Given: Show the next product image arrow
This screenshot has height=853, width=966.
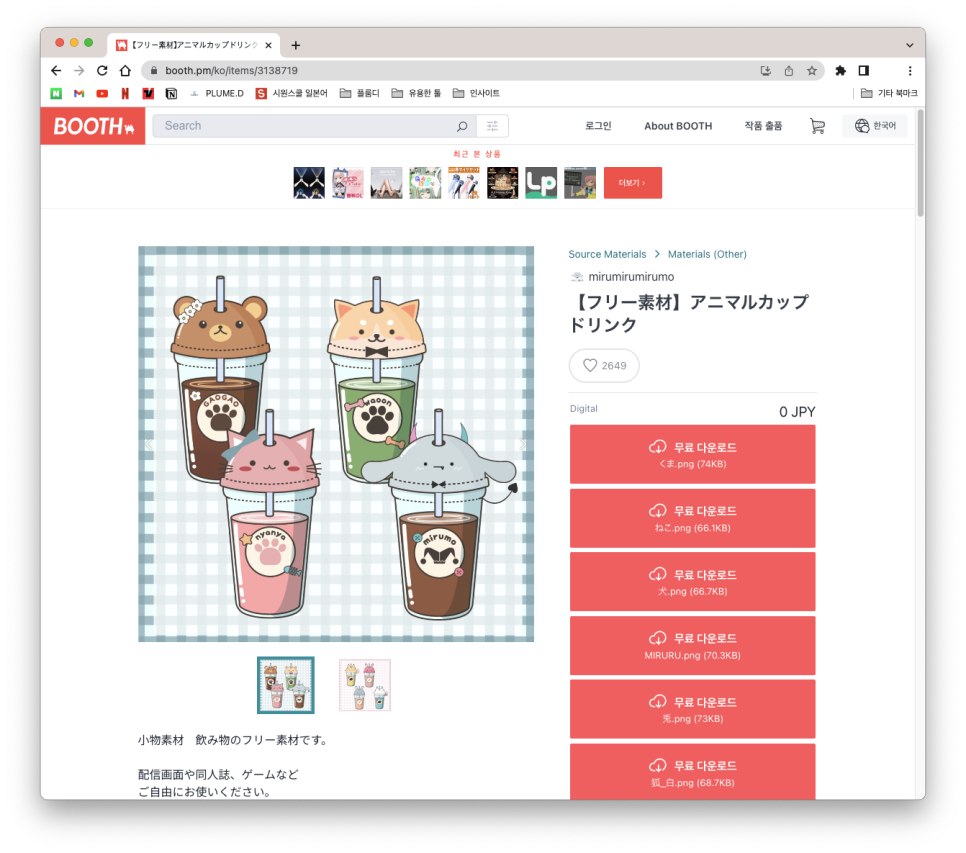Looking at the screenshot, I should click(x=522, y=445).
